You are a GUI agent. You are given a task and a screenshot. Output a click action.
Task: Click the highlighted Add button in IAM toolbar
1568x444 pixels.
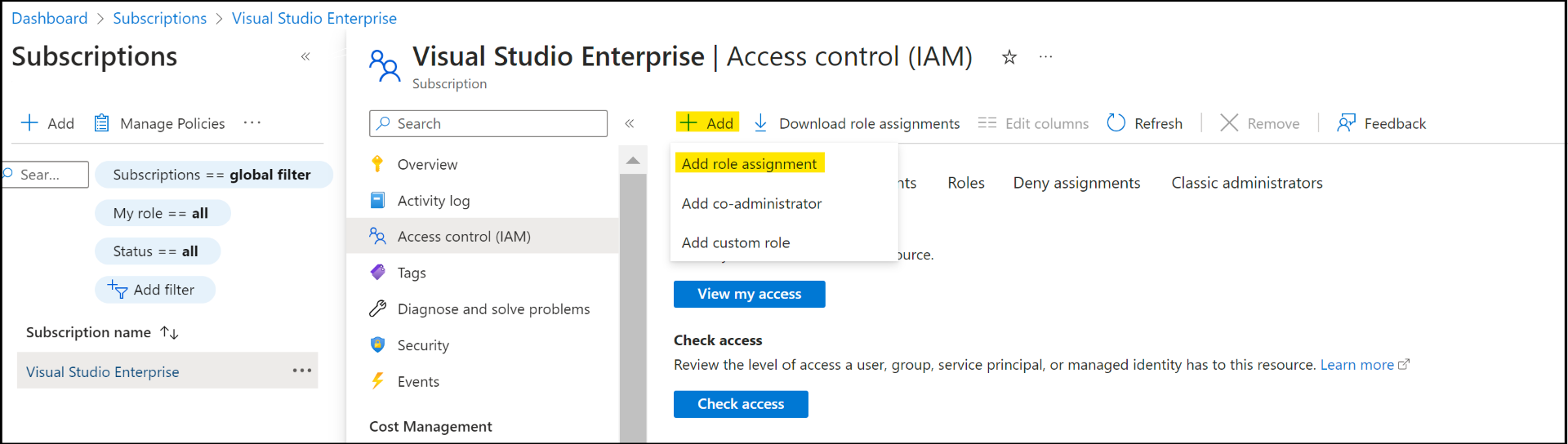pyautogui.click(x=707, y=122)
